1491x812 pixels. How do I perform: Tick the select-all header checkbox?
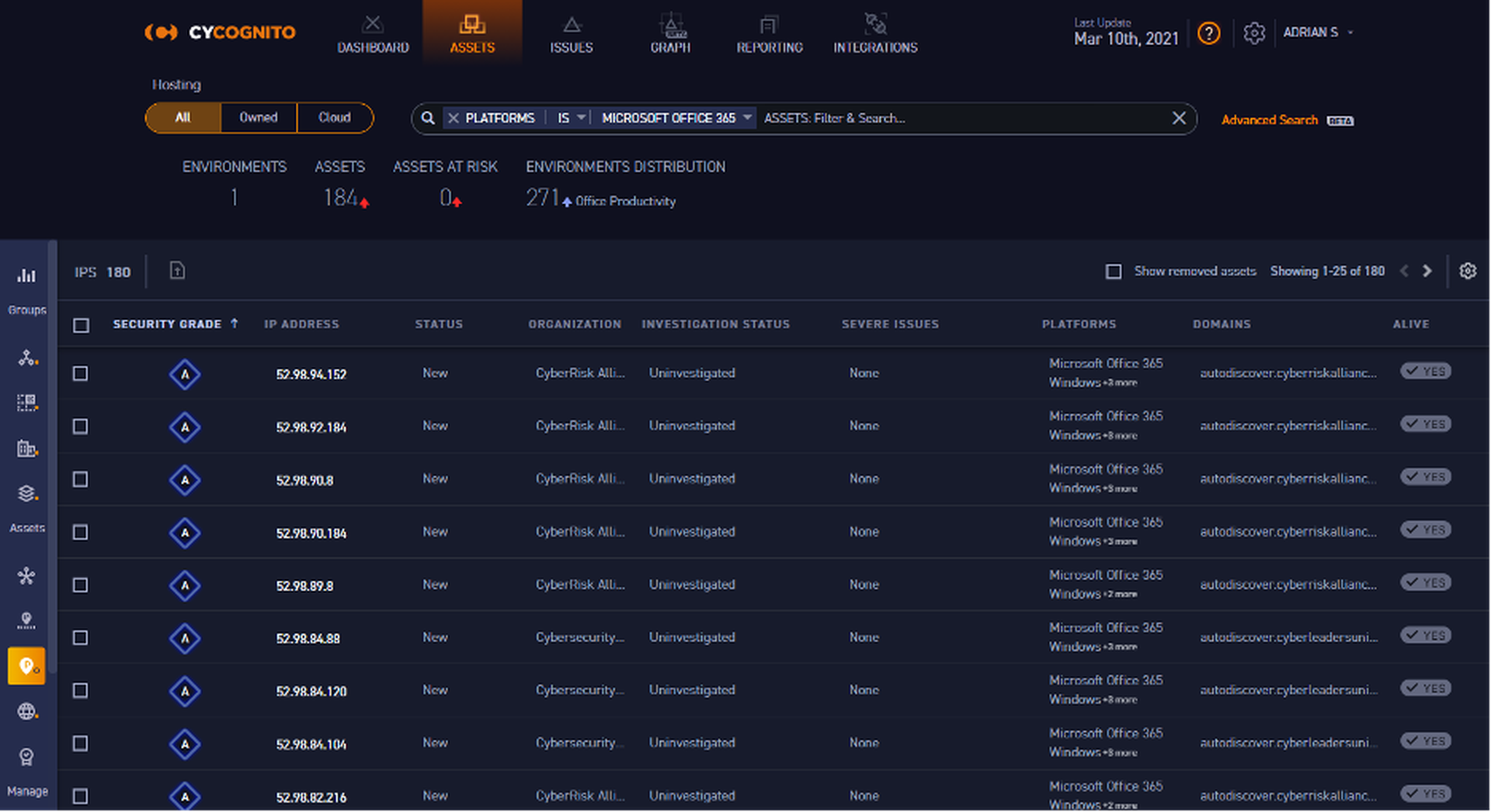pyautogui.click(x=81, y=325)
